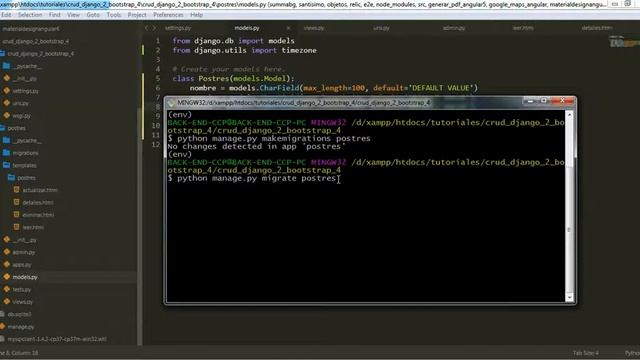Expand __pycache__ folder above migrations

coord(7,140)
